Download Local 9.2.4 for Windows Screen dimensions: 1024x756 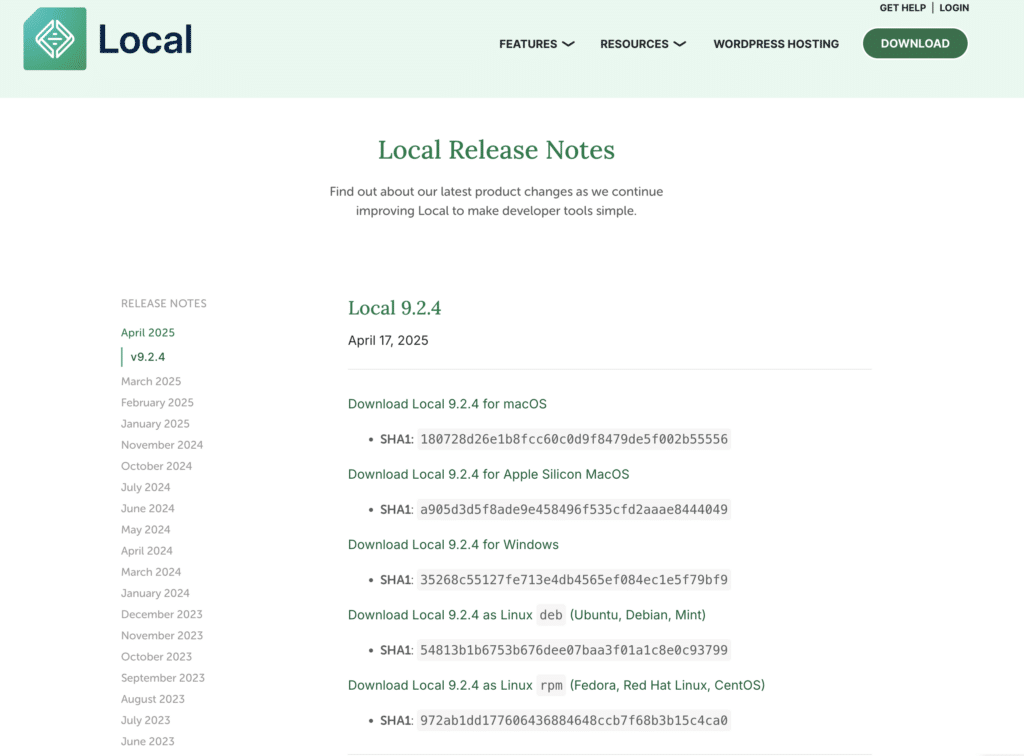[453, 545]
